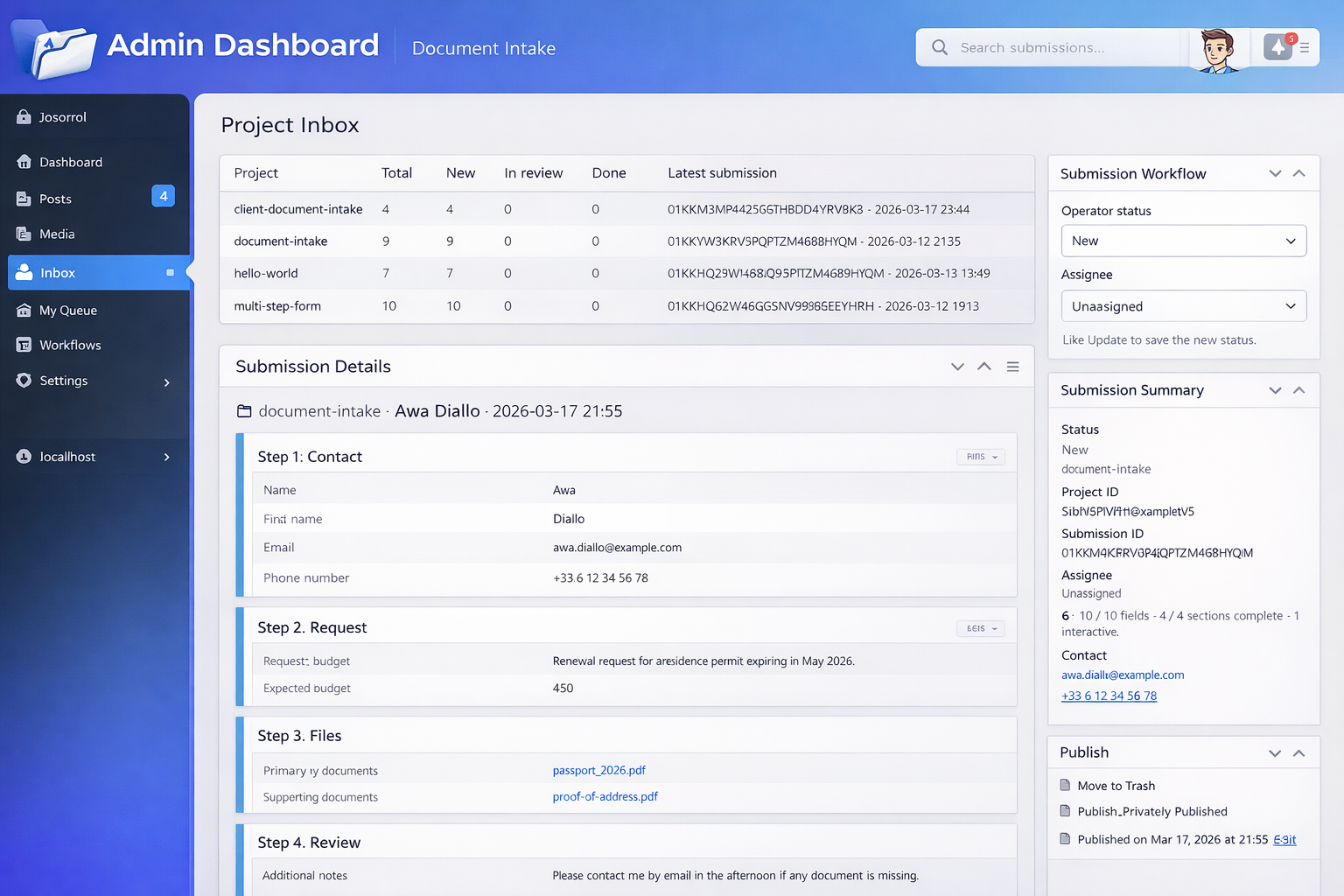Open the Assignee dropdown showing Unassigned

pos(1183,306)
